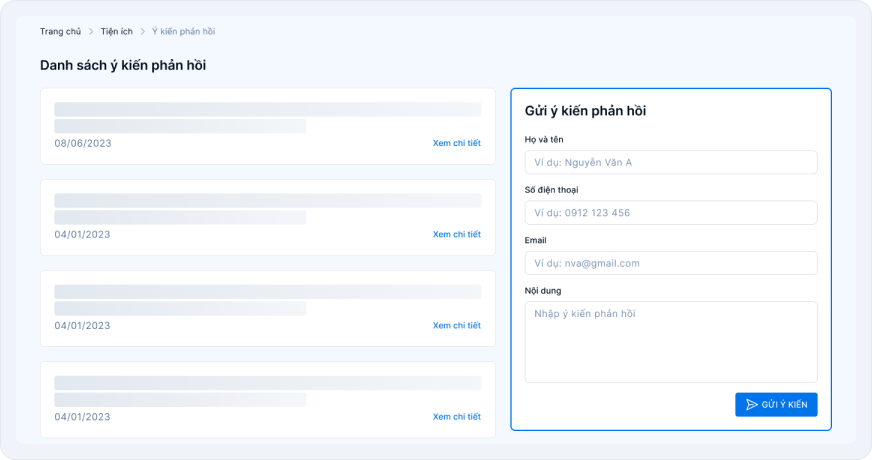View details of the 08/06/2023 feedback

457,143
